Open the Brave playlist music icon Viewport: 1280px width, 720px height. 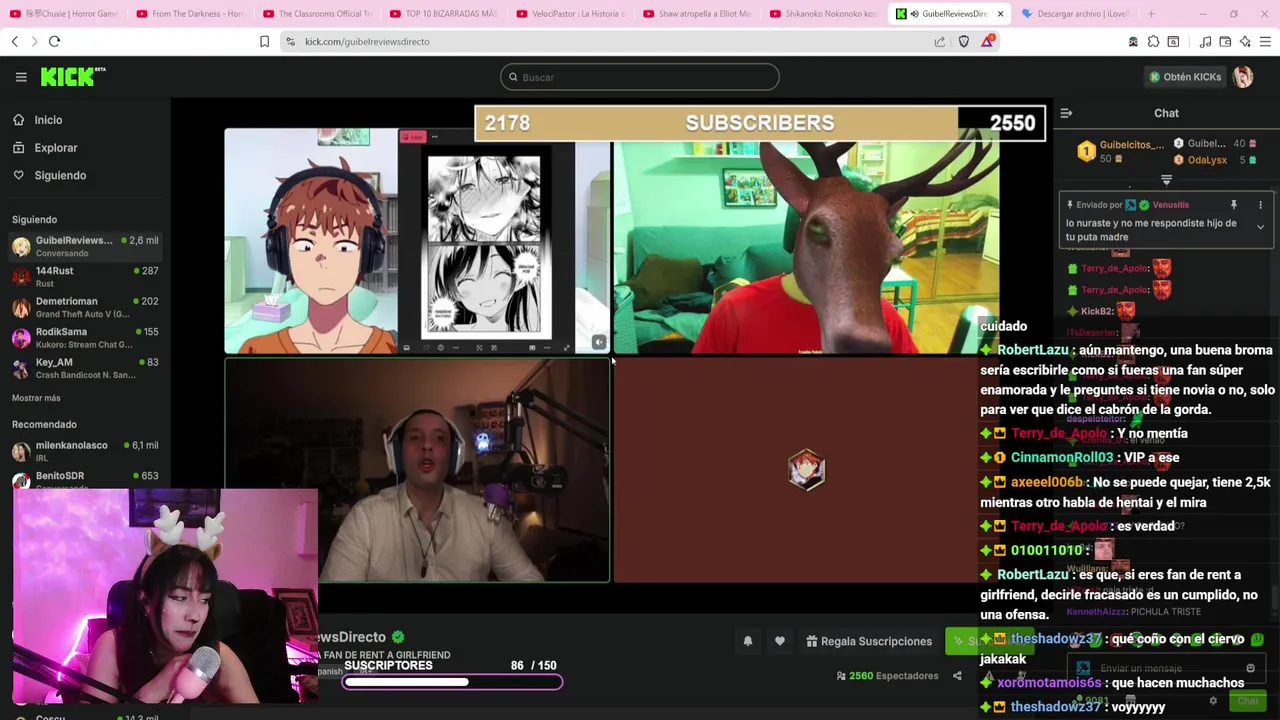(x=1206, y=41)
